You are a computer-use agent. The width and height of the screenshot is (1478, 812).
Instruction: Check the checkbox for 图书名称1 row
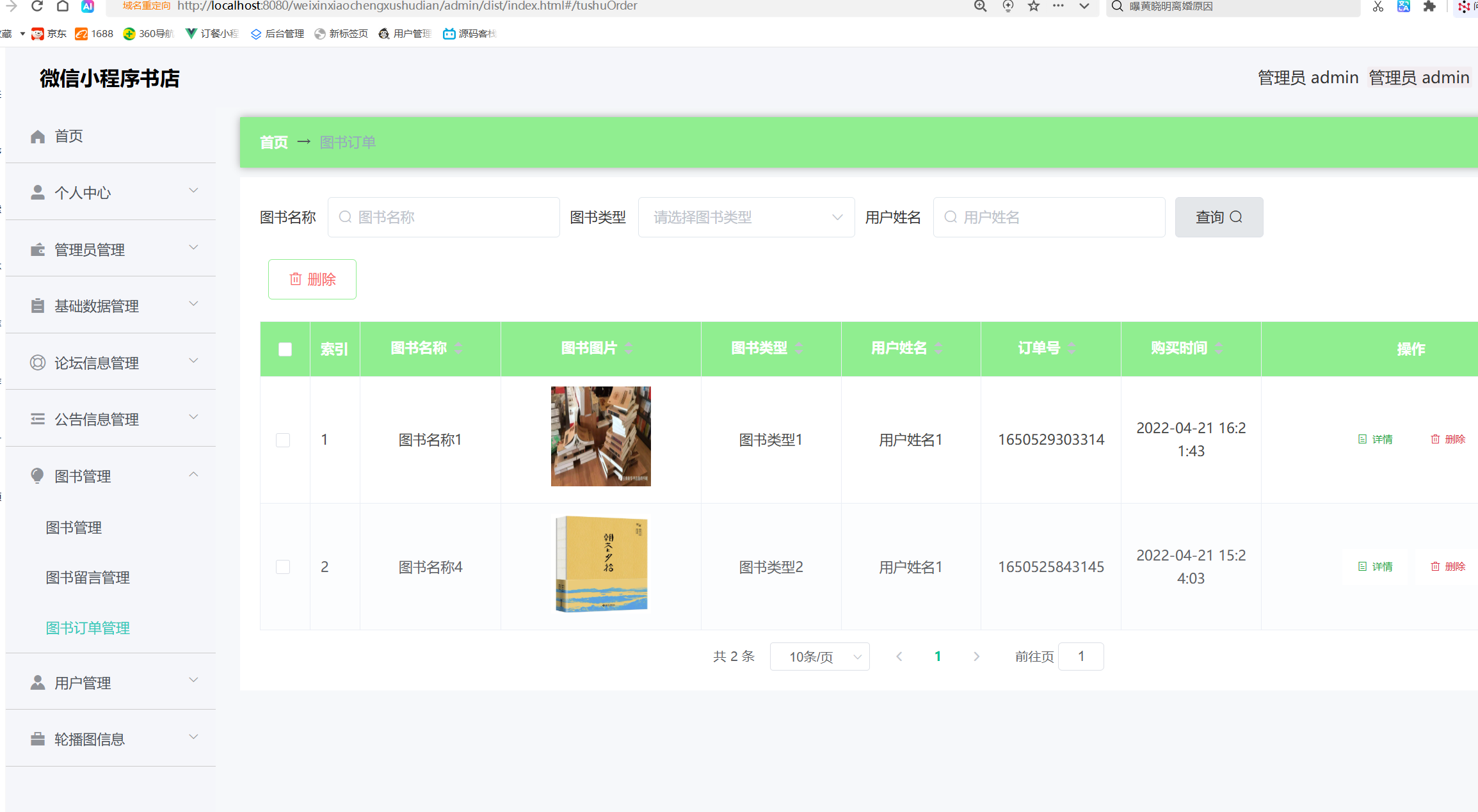pos(284,440)
